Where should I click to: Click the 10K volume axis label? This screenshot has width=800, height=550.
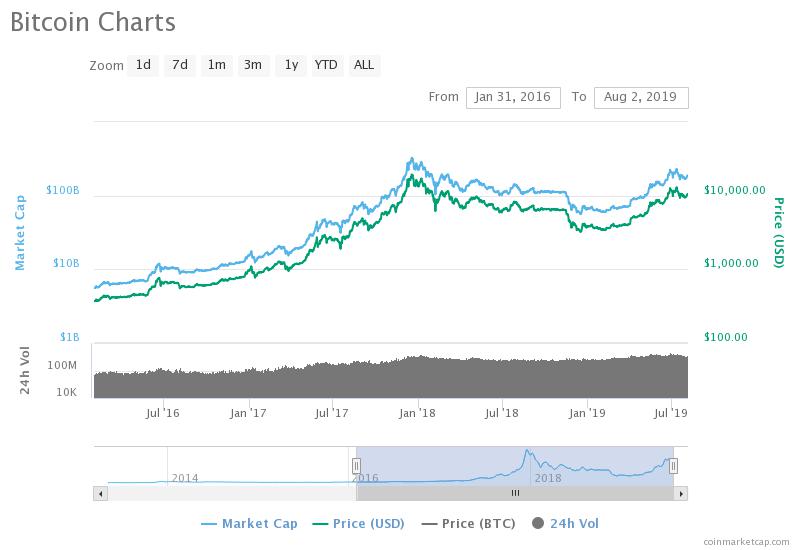[66, 392]
